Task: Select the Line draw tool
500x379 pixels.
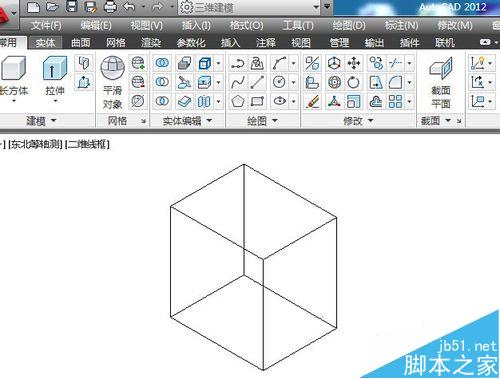Action: click(258, 82)
